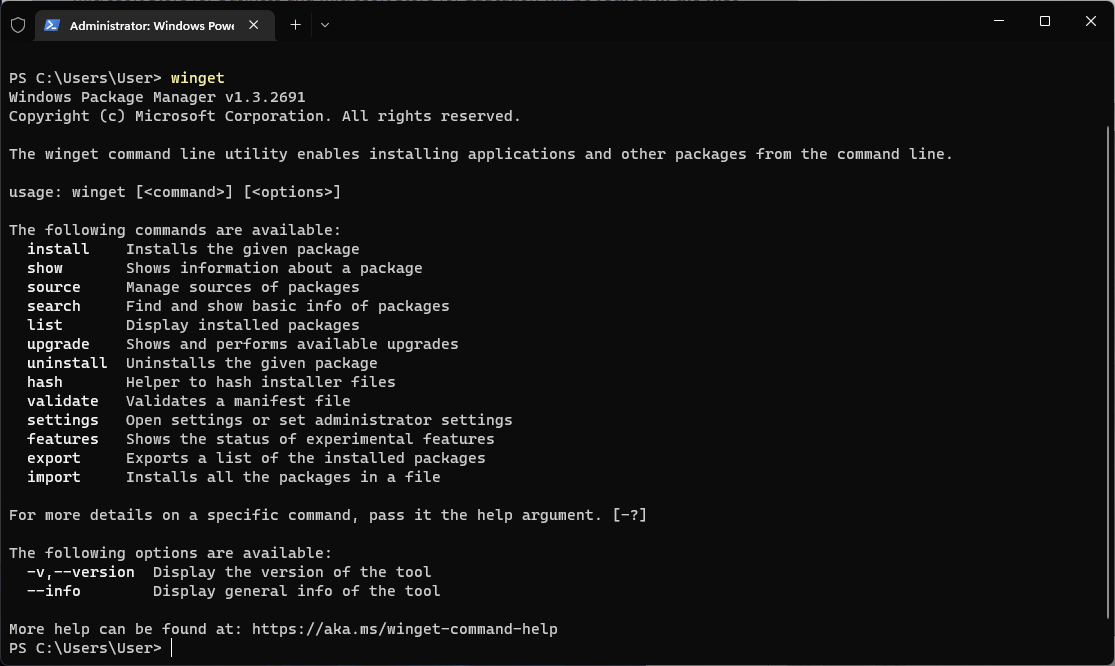Click the vertical scrollbar of the terminal

point(1109,372)
